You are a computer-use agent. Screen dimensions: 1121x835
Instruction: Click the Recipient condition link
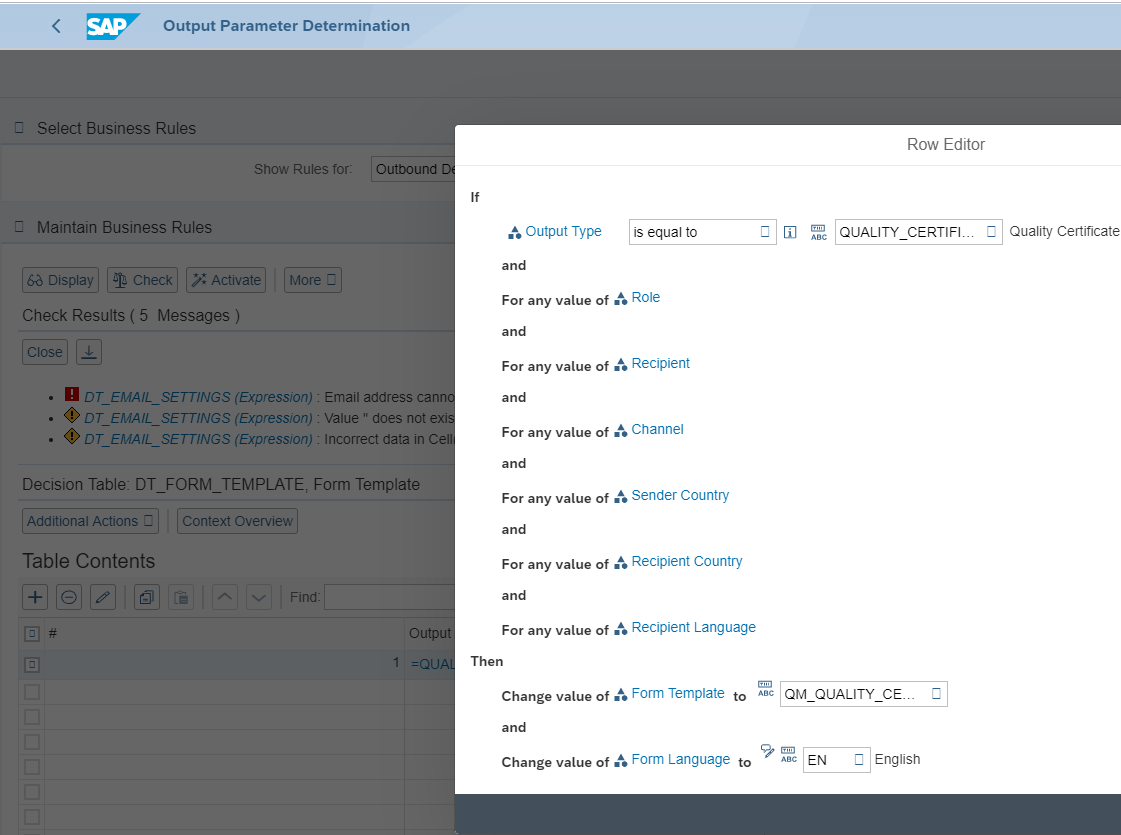661,363
